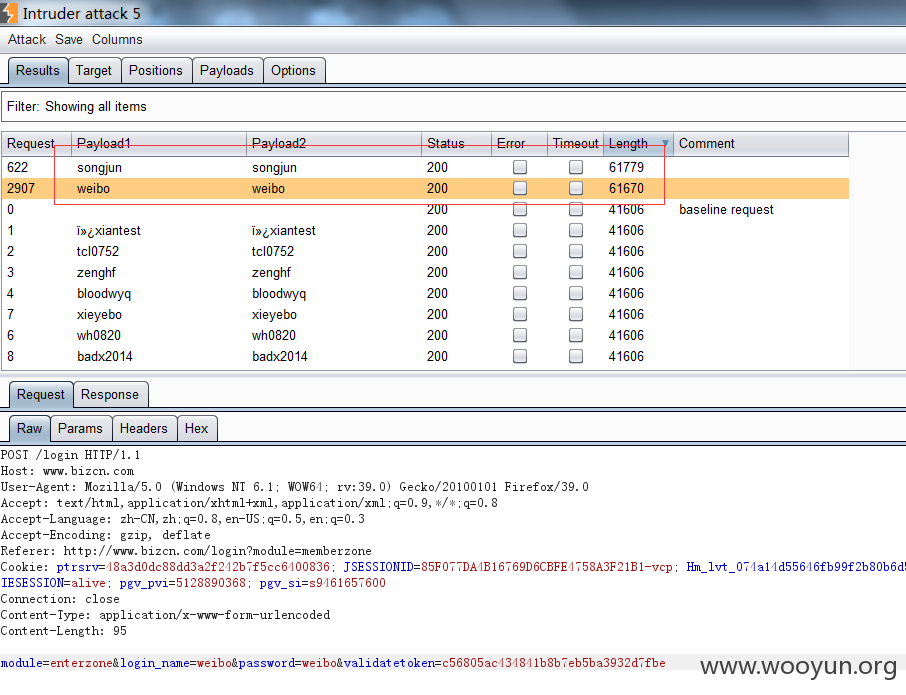Toggle Error checkbox in weibo row
The height and width of the screenshot is (695, 906).
(x=520, y=188)
